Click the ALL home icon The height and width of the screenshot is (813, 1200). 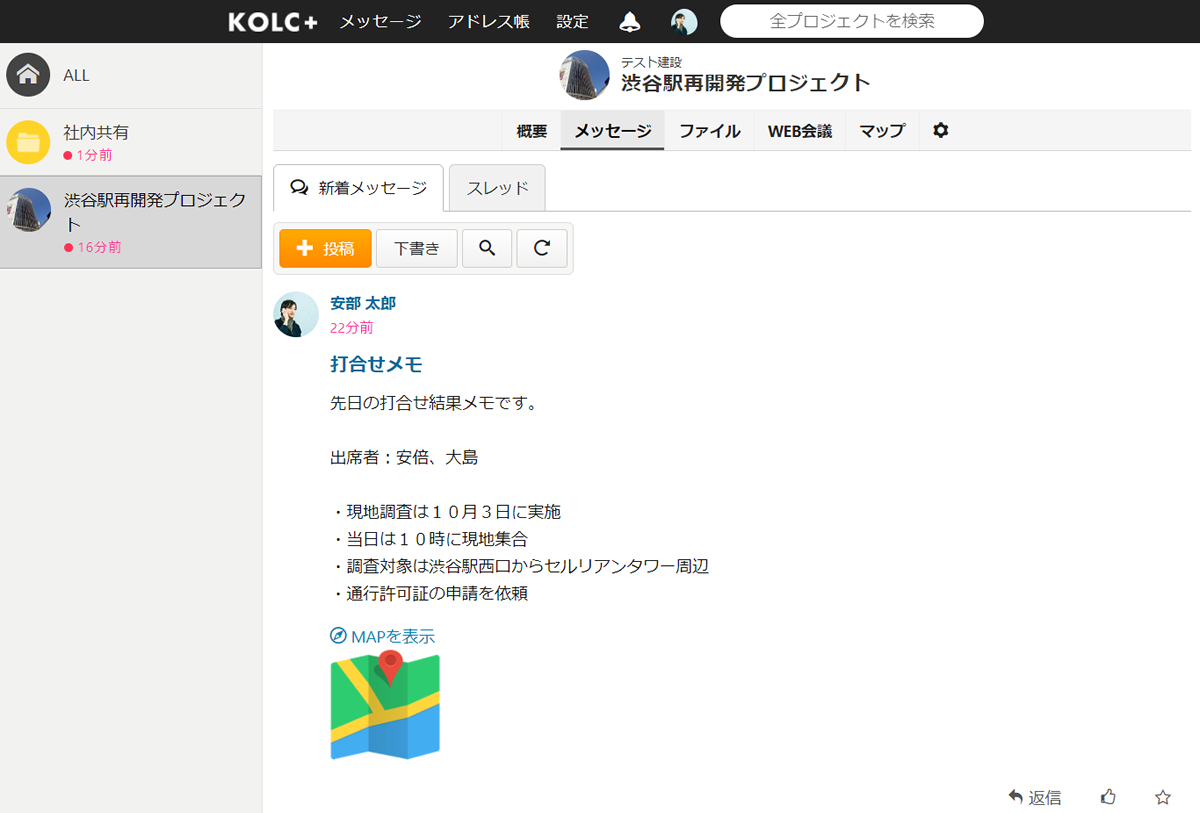(x=28, y=75)
